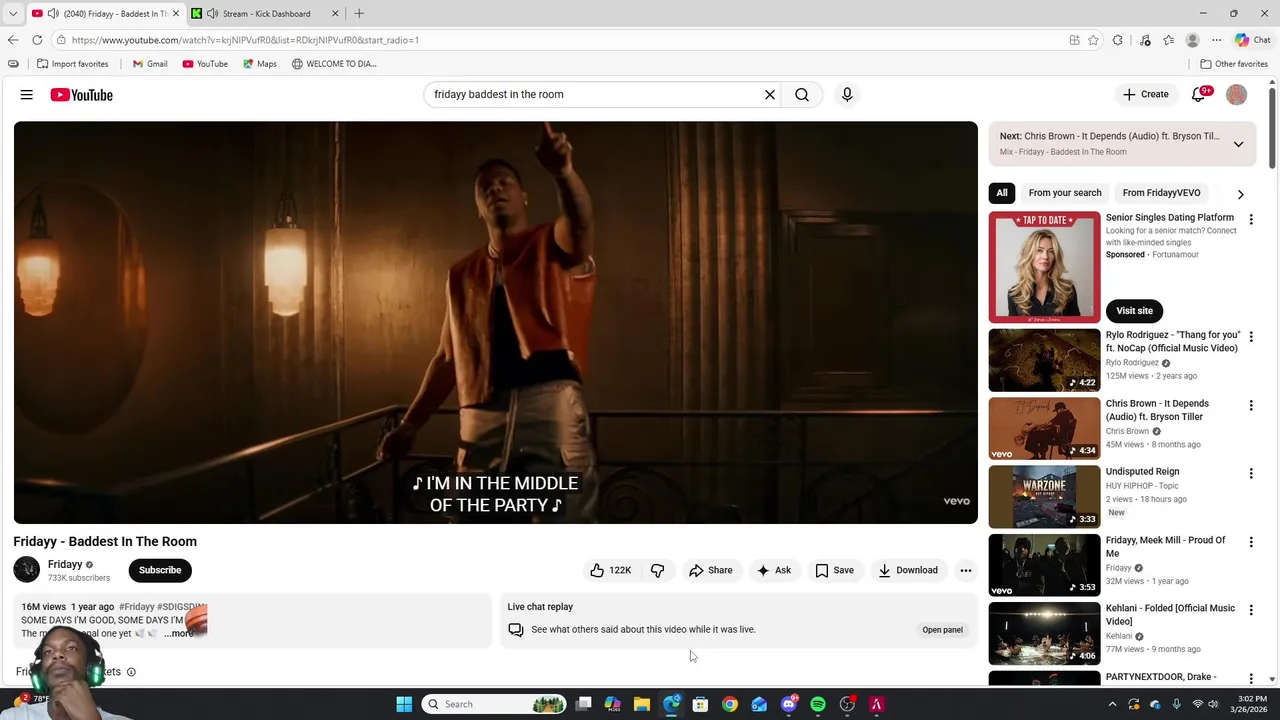Screen dimensions: 1280x720
Task: Go back in the browser
Action: click(13, 40)
